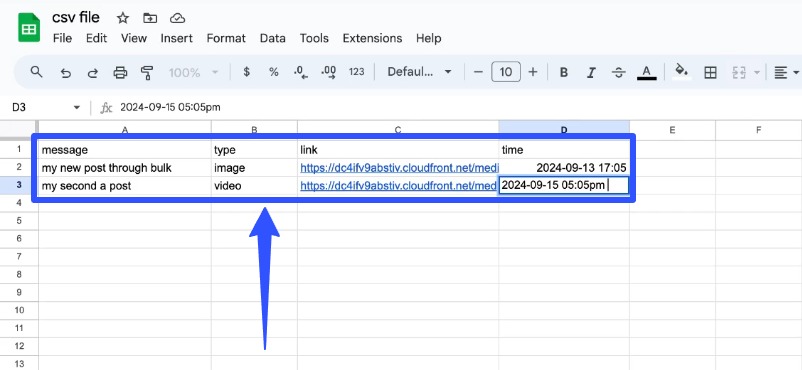The image size is (802, 370).
Task: Select cell '2024-09-13 17:05'
Action: (564, 168)
